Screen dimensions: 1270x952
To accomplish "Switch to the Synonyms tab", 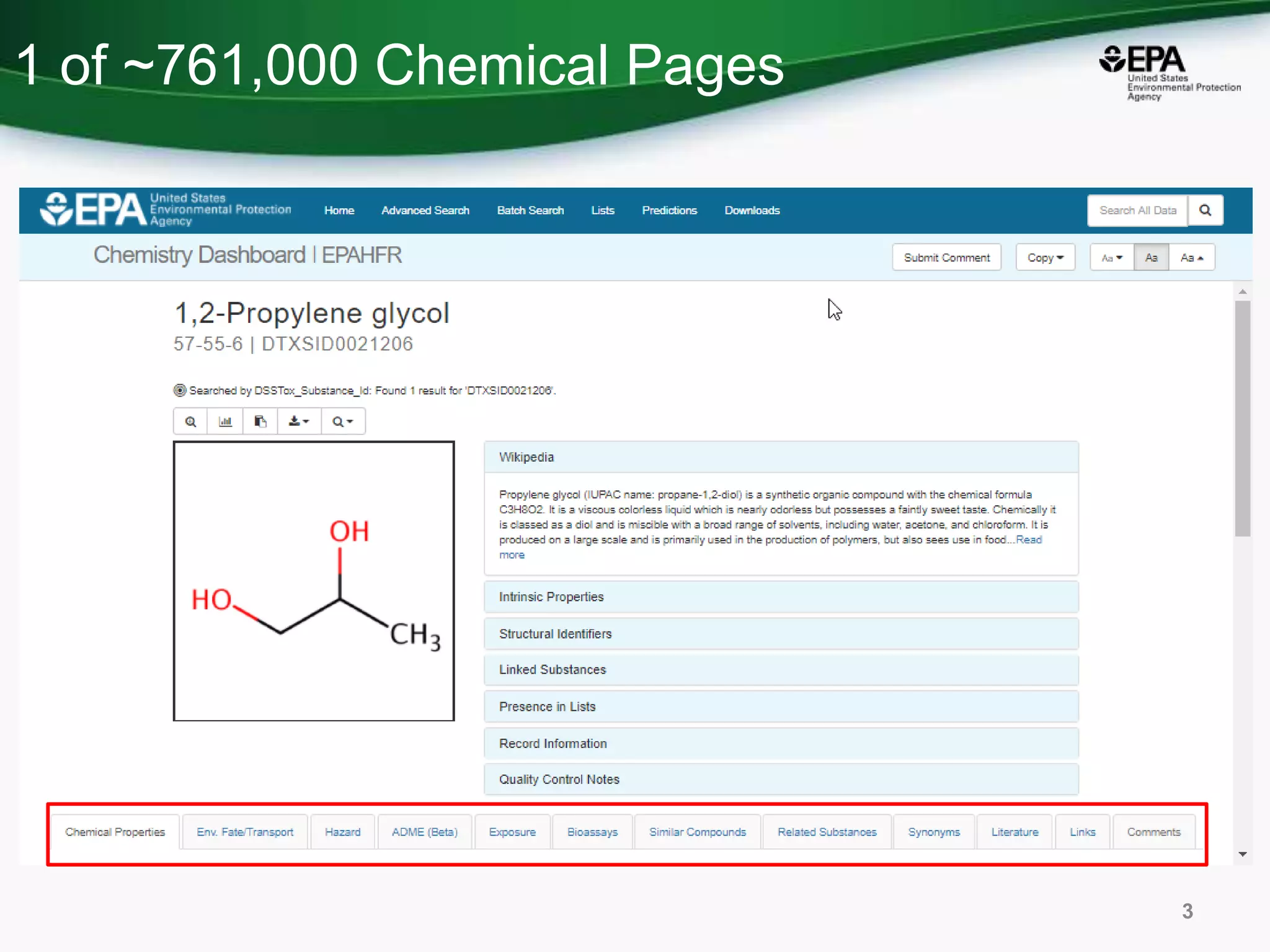I will coord(934,832).
